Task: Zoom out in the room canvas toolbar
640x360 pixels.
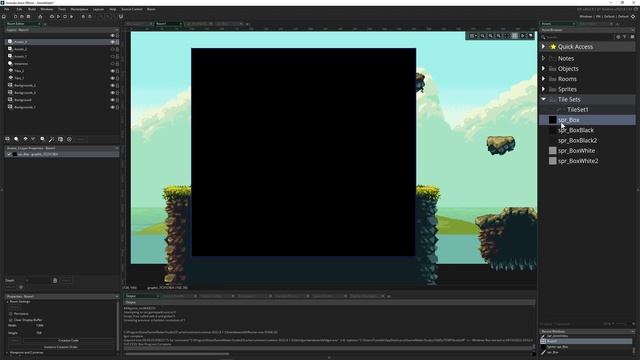Action: point(482,36)
